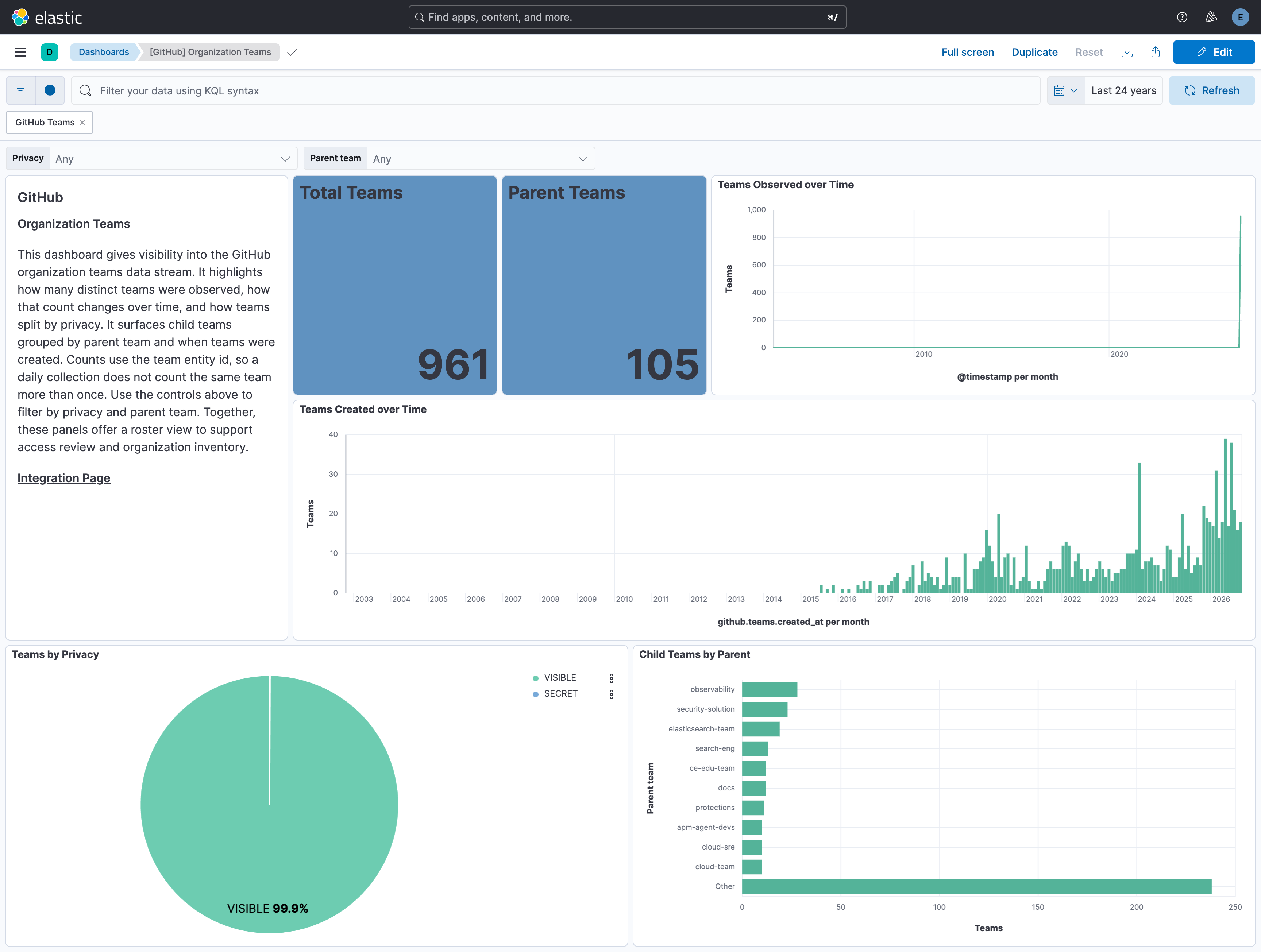The width and height of the screenshot is (1261, 952).
Task: Open the user E avatar menu
Action: [1240, 17]
